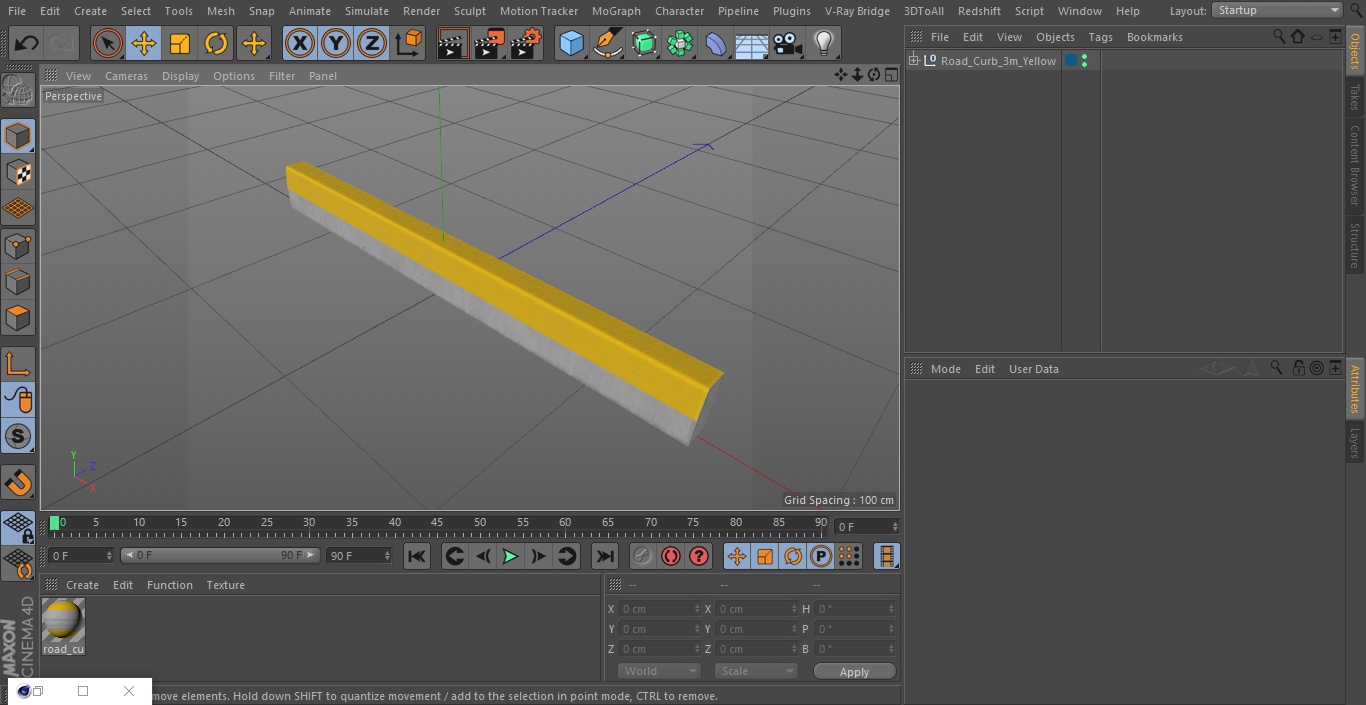Select the Scale tool

click(x=180, y=44)
